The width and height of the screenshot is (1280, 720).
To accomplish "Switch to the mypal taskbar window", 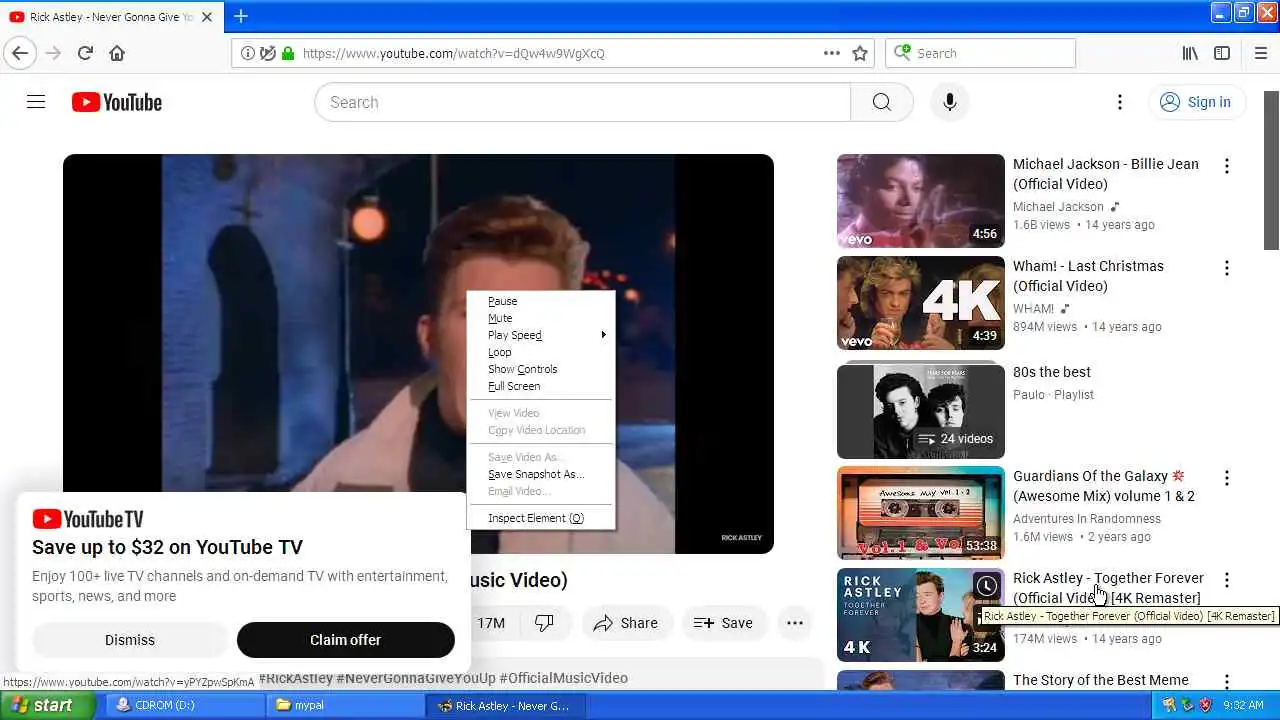I will point(345,705).
